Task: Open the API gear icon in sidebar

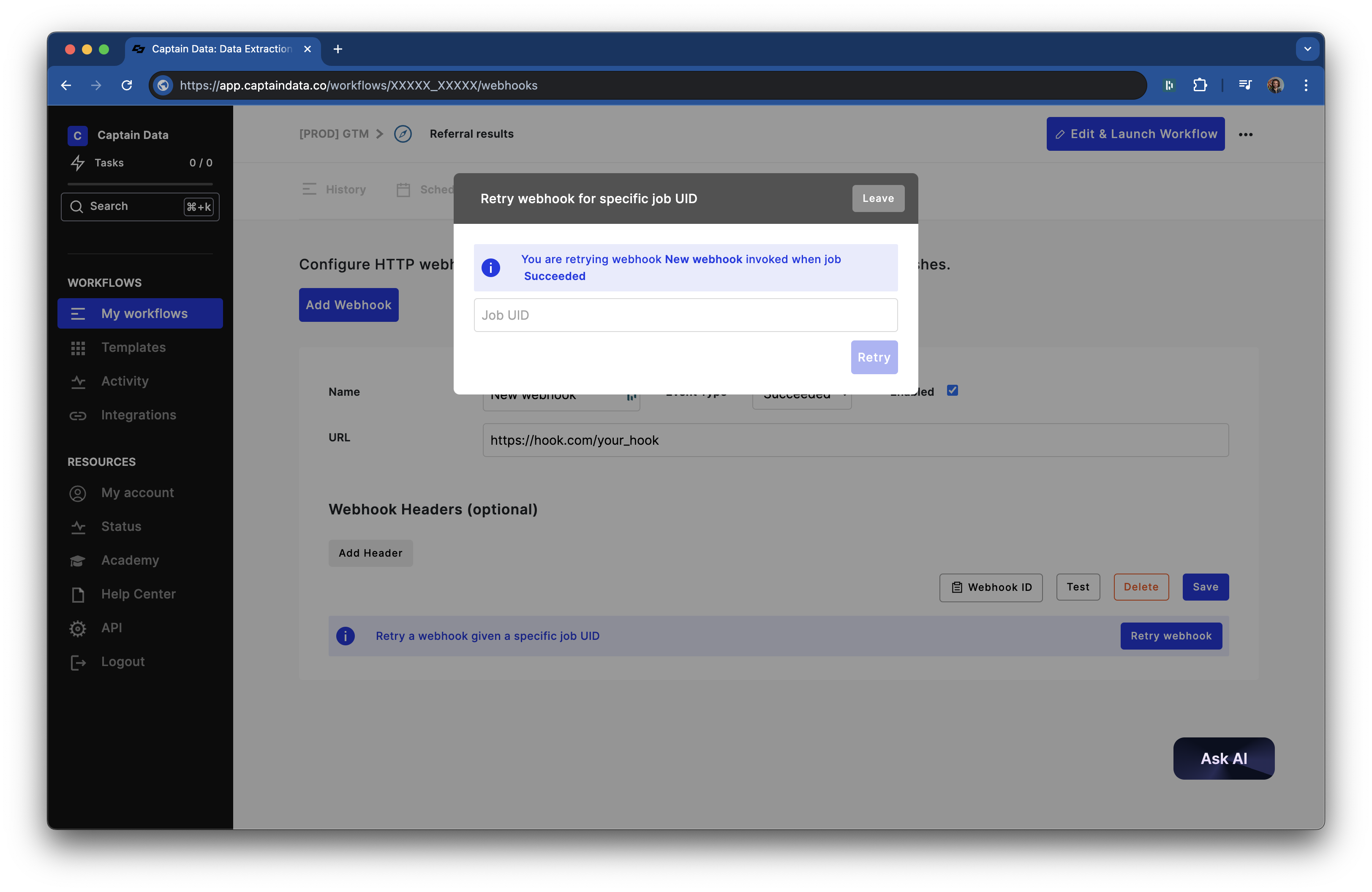Action: point(78,628)
